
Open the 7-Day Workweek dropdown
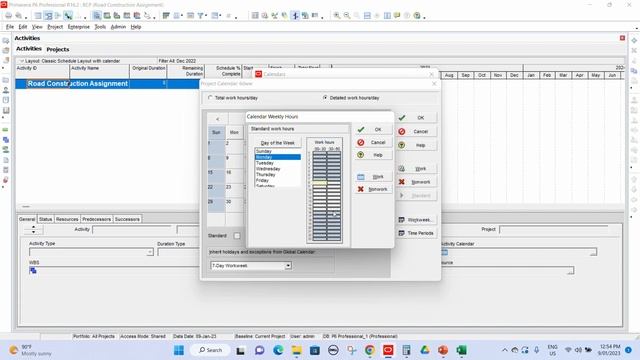[x=288, y=266]
